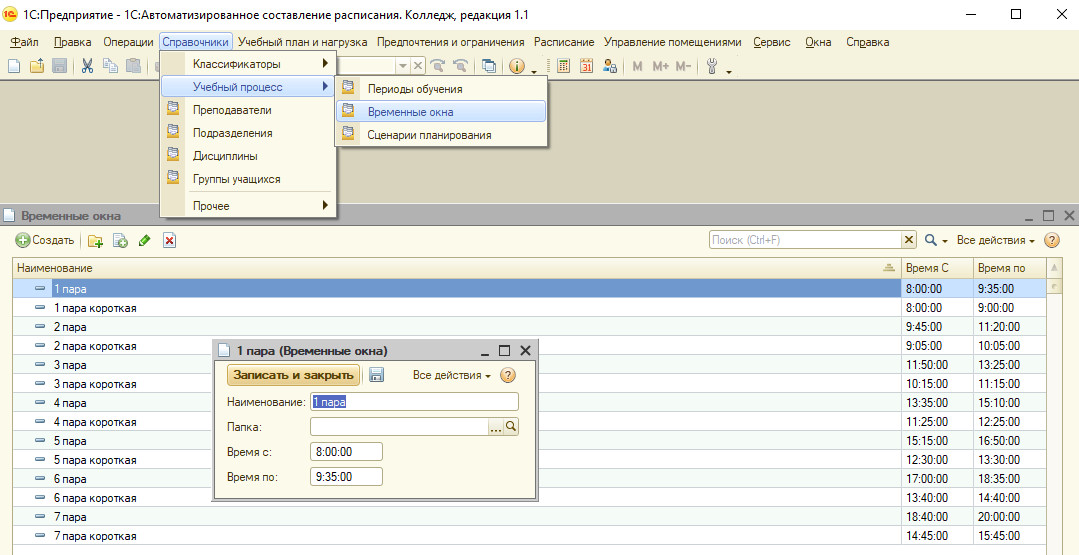Click the vertical scrollbar up arrow in list
Screen dimensions: 1079x555
(x=1053, y=268)
